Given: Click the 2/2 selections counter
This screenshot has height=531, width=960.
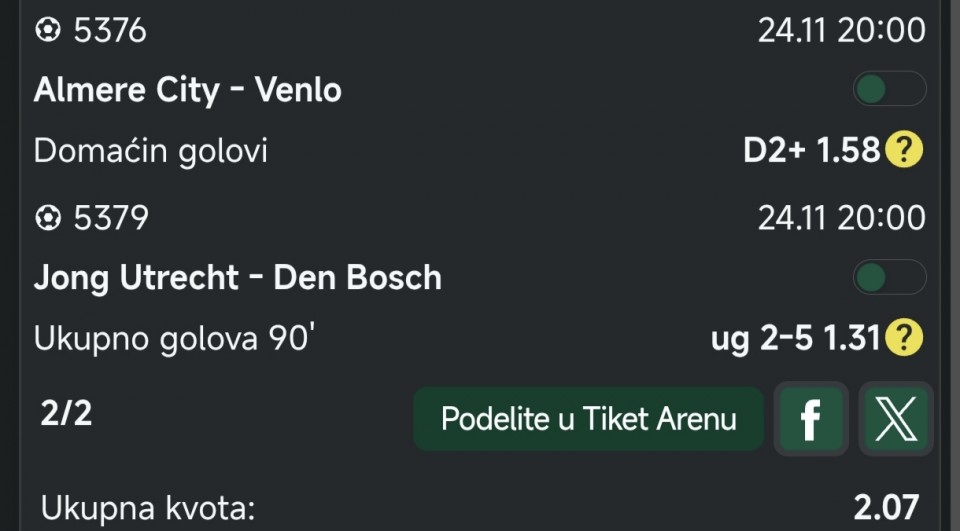Looking at the screenshot, I should point(66,413).
